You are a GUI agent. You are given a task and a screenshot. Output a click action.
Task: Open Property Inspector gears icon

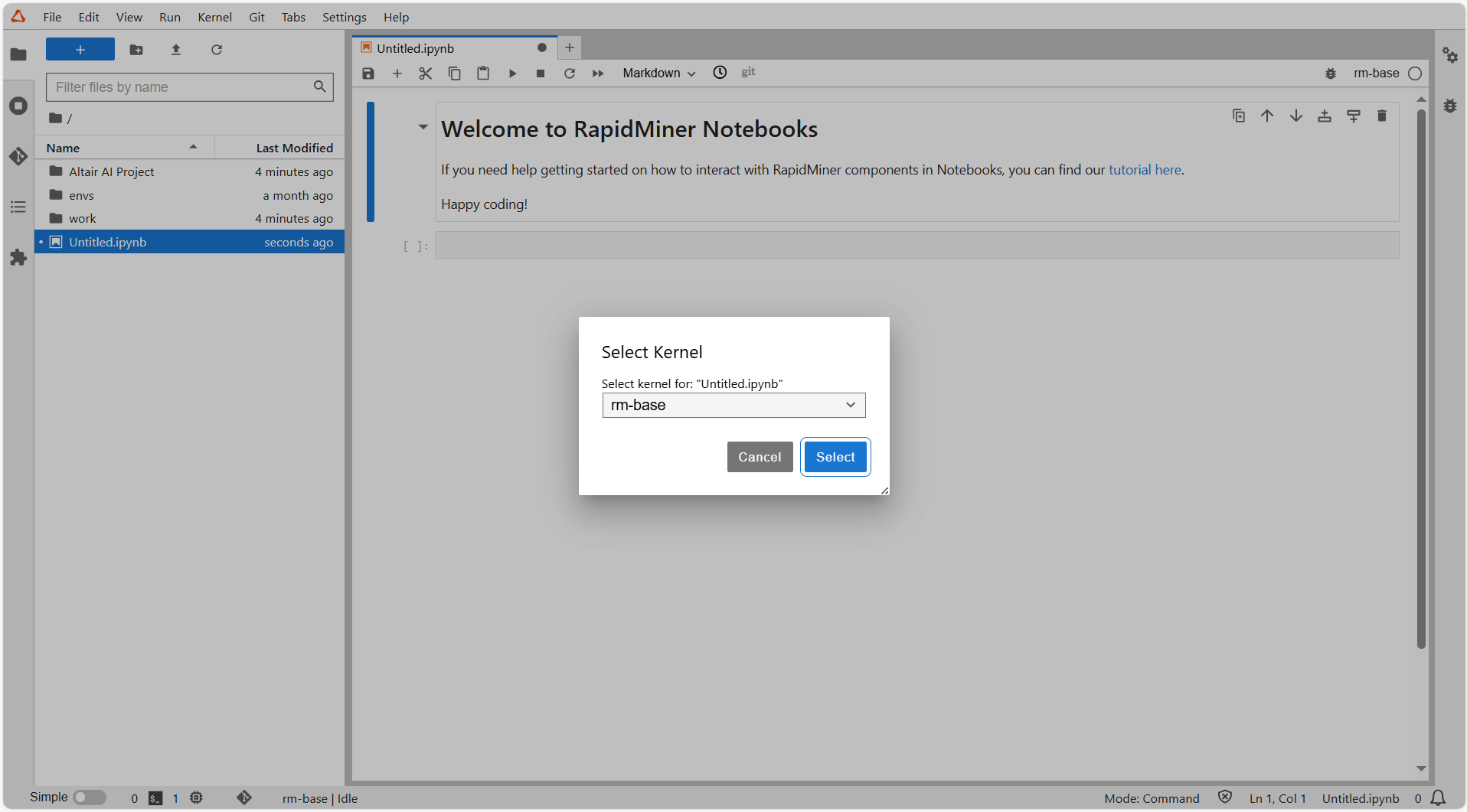click(x=1450, y=55)
